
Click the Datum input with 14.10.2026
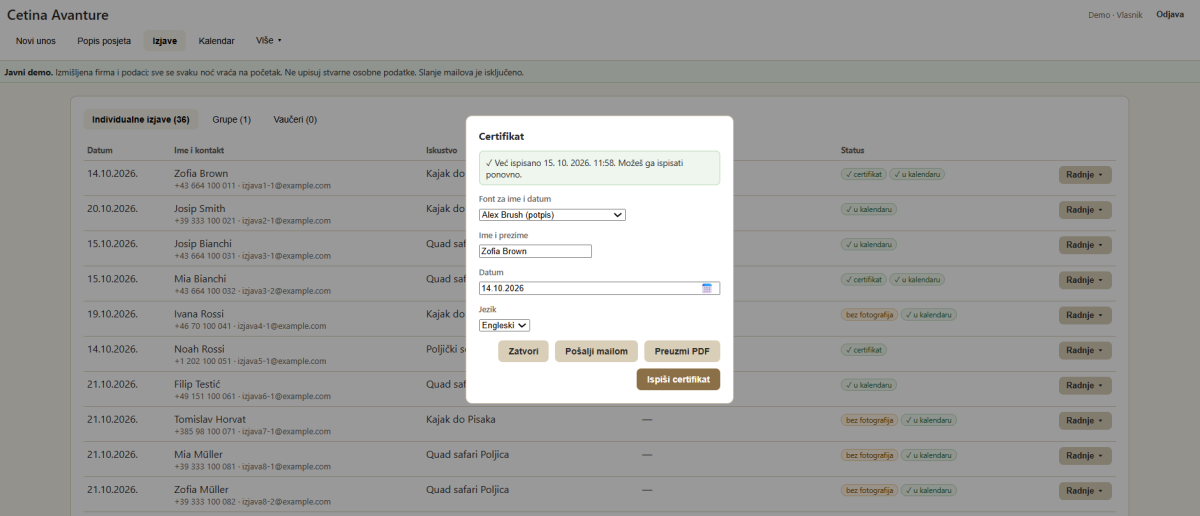pos(599,288)
